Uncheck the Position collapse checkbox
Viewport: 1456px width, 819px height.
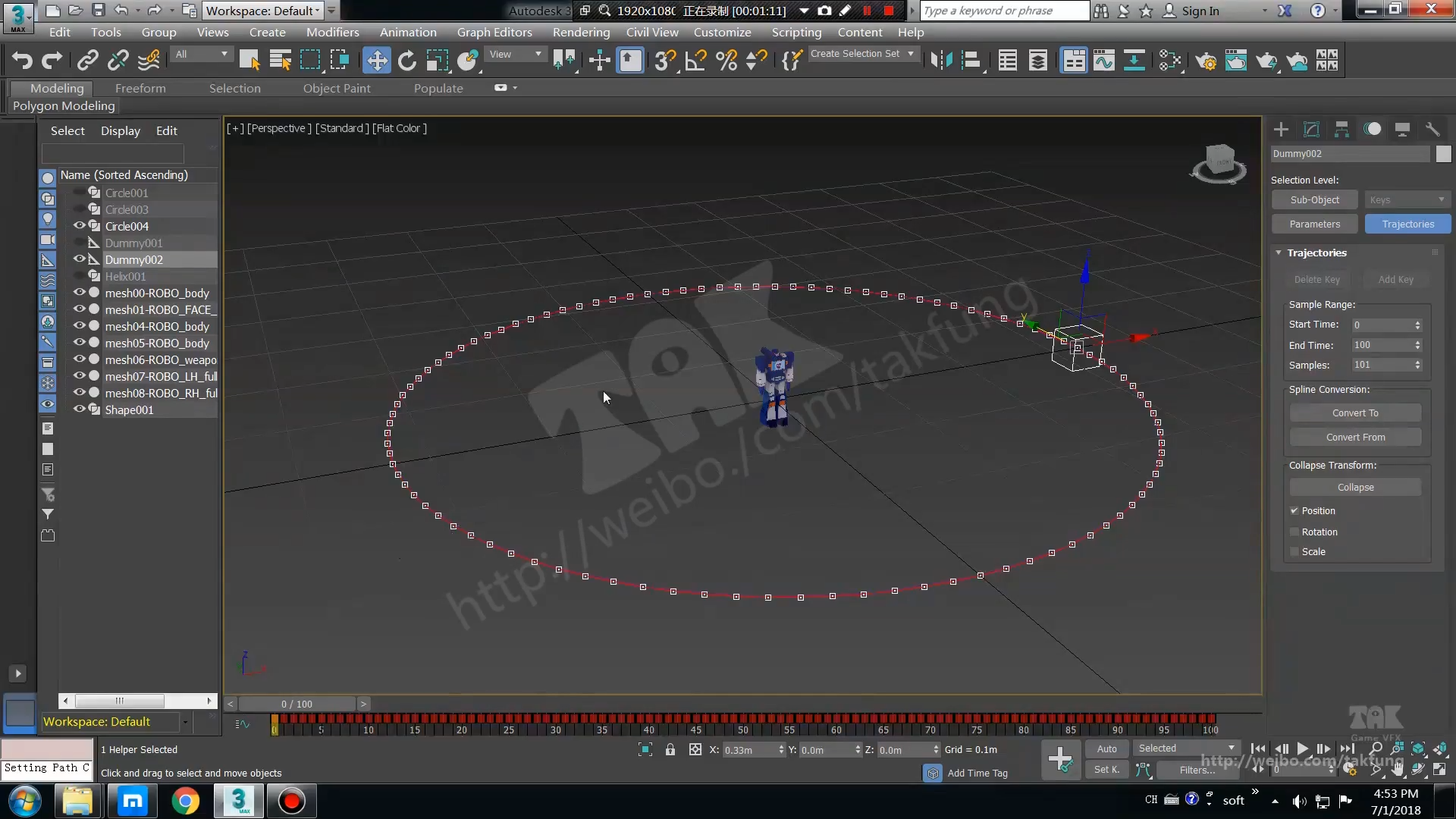click(1294, 511)
